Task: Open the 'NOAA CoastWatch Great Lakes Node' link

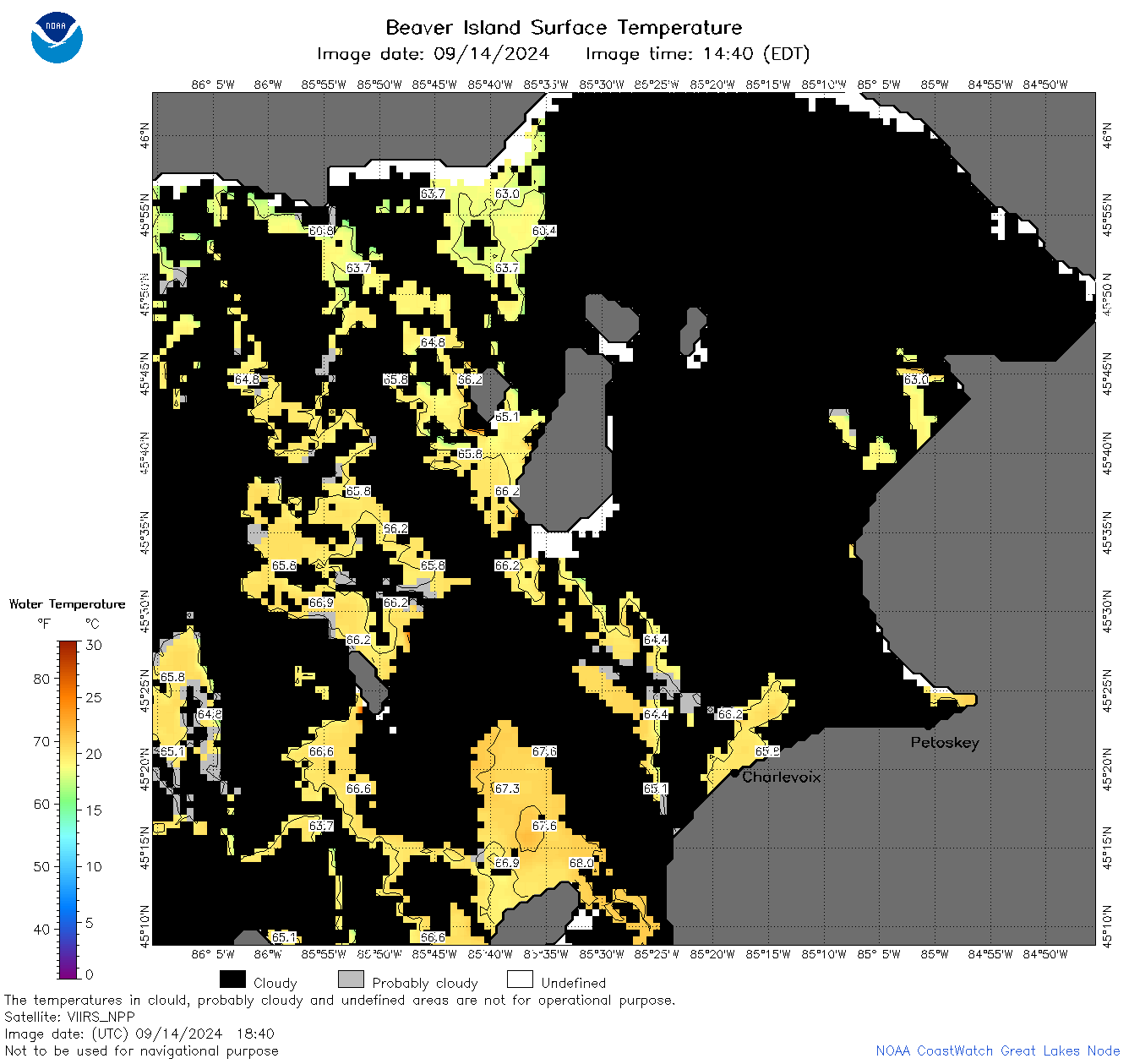Action: pyautogui.click(x=998, y=1050)
